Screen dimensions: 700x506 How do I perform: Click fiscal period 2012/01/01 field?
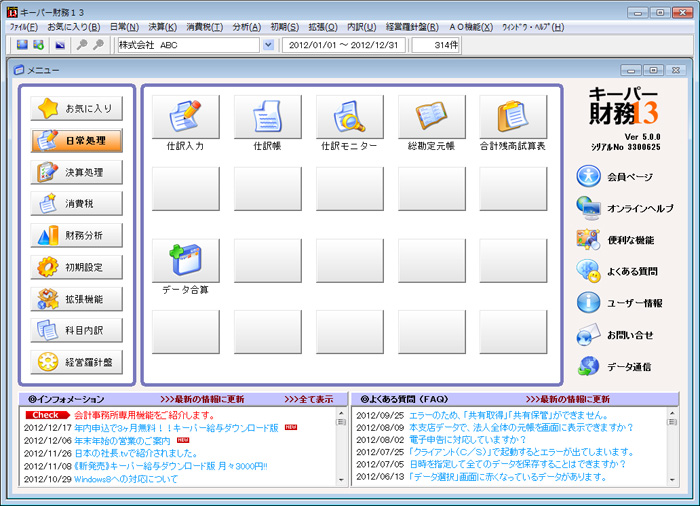pos(344,45)
